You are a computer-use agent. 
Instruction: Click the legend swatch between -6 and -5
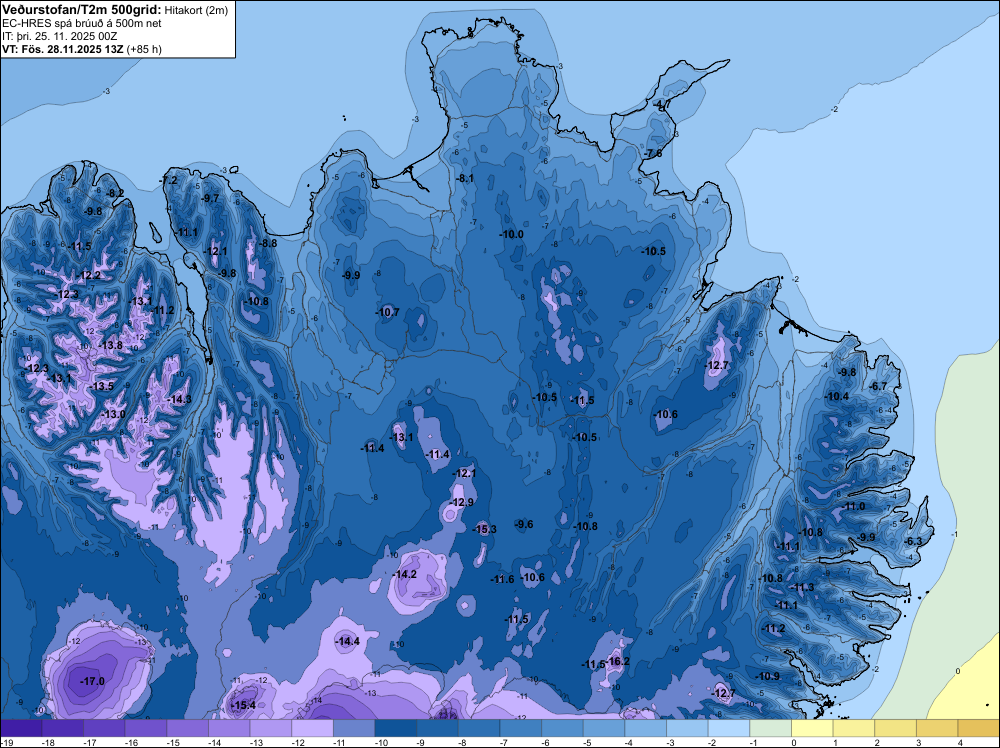tap(562, 728)
